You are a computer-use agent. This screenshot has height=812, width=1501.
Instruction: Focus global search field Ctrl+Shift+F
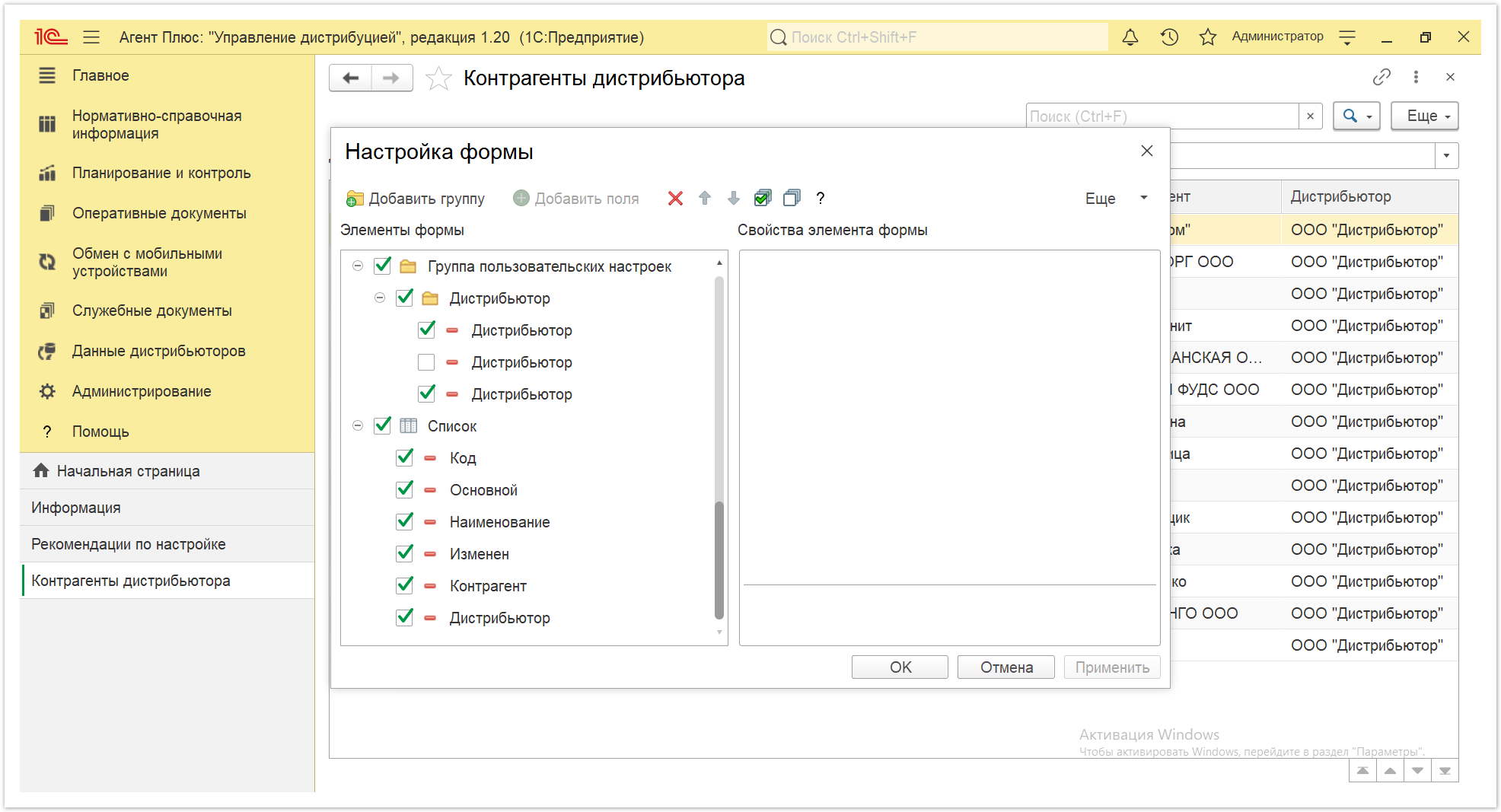(937, 37)
